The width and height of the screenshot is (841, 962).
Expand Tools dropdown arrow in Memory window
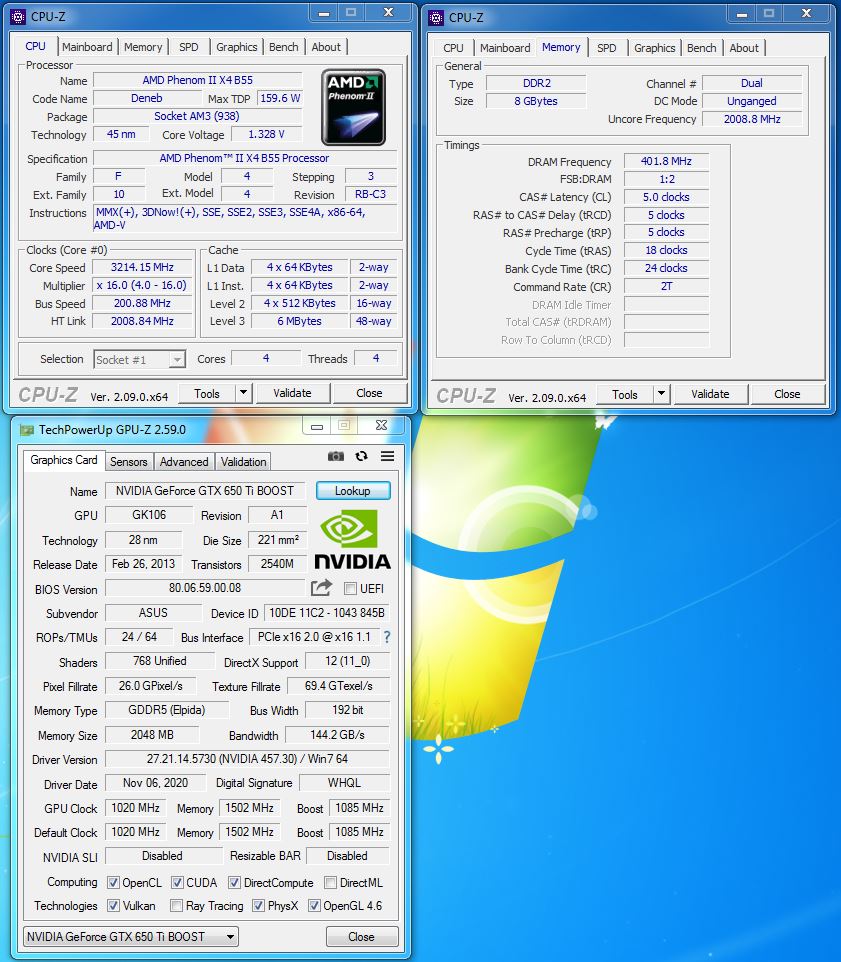661,394
